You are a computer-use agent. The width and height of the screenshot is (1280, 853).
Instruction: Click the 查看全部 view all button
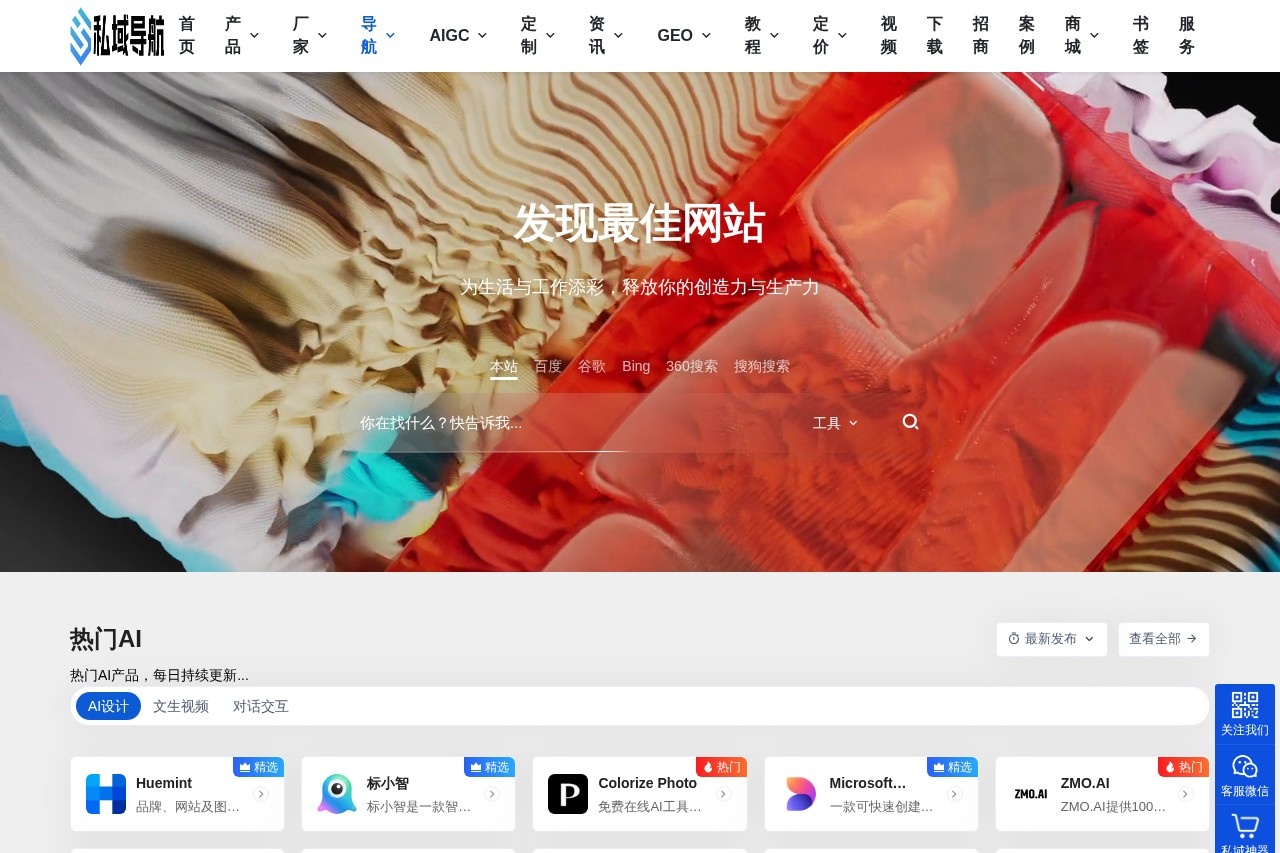pyautogui.click(x=1163, y=639)
